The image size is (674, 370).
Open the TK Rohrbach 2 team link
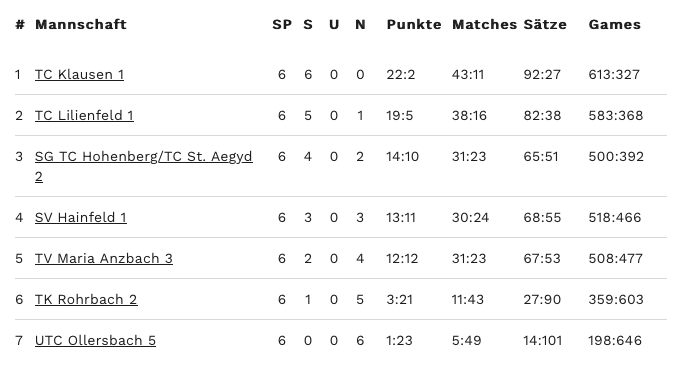click(x=86, y=299)
